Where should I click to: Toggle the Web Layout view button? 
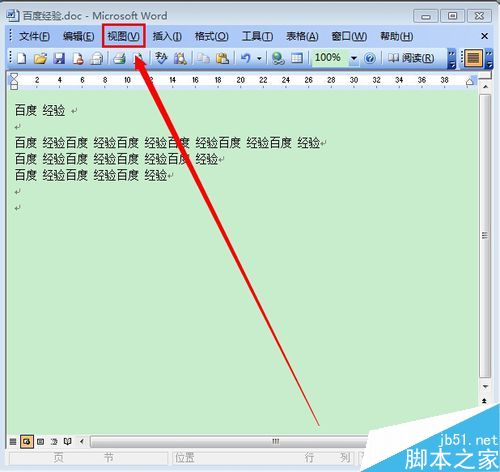(27, 442)
